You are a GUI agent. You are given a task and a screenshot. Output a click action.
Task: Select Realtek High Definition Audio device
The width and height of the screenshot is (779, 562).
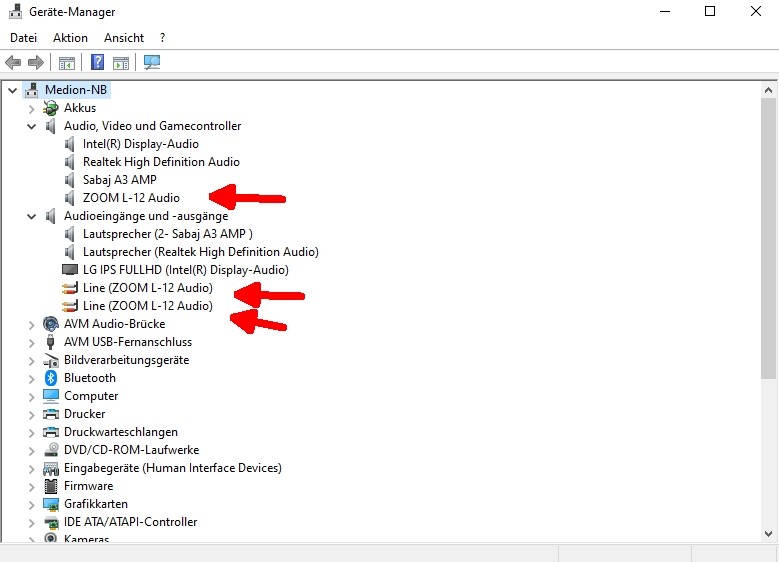pos(161,162)
